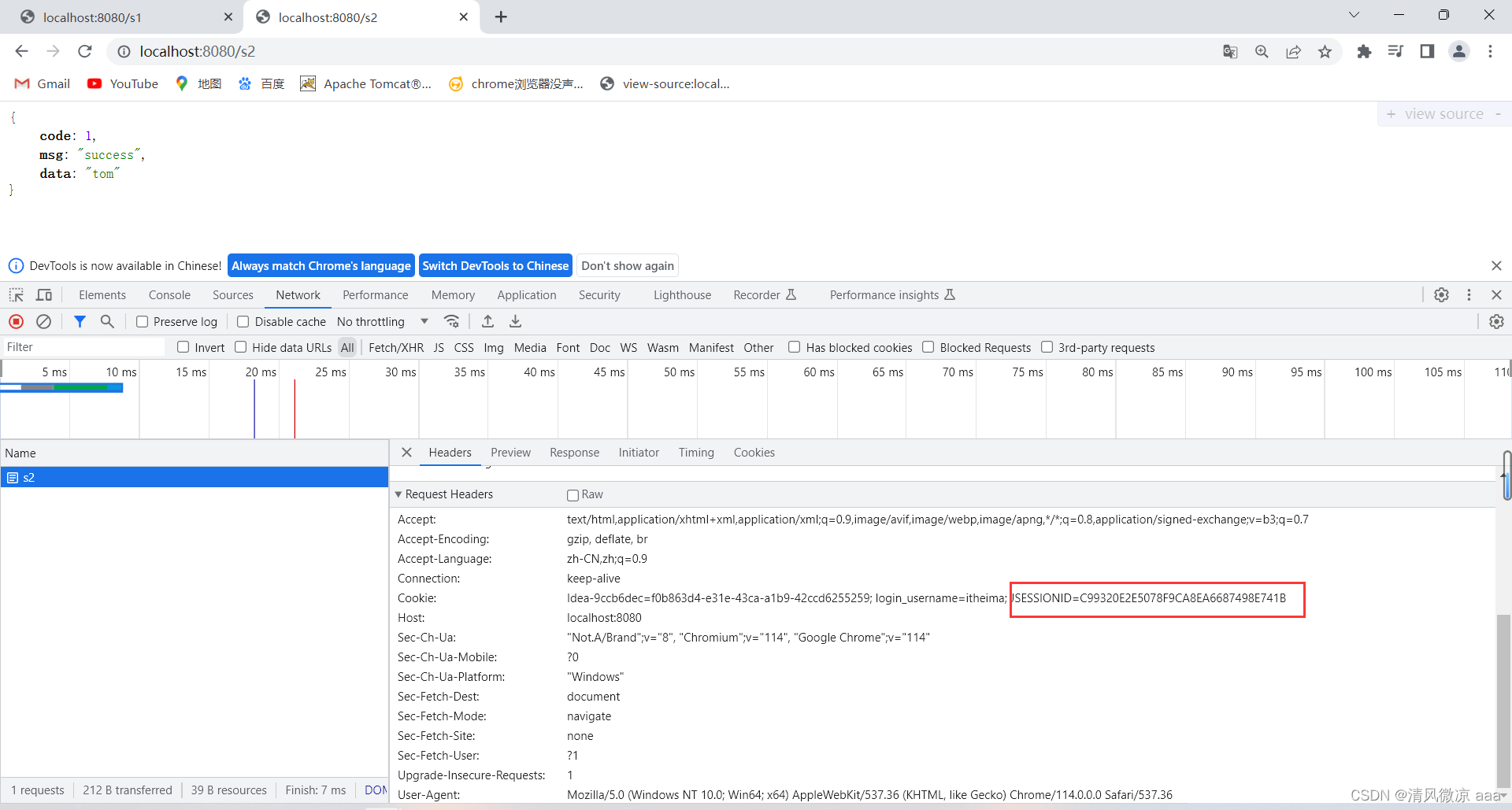Open the Extensions puzzle icon
Viewport: 1512px width, 810px height.
point(1364,51)
